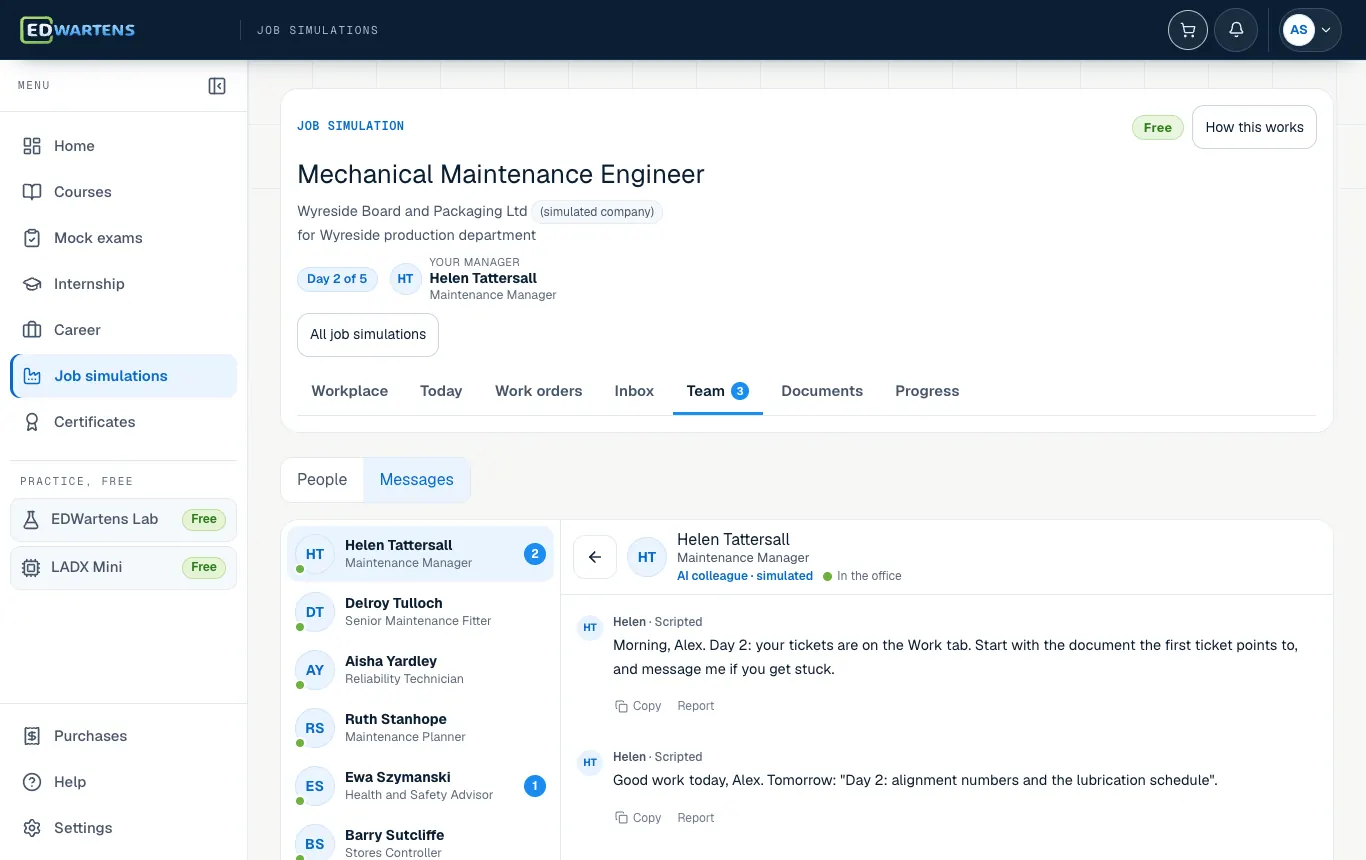This screenshot has height=860, width=1366.
Task: Open Work orders tab
Action: [538, 391]
